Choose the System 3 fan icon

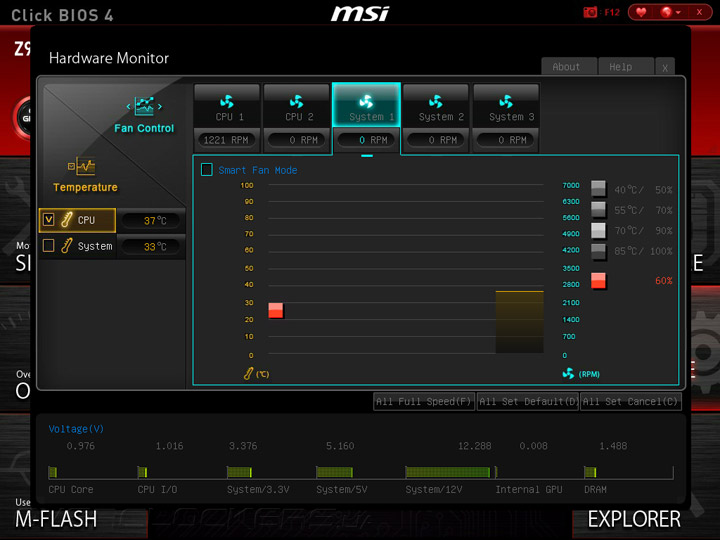coord(506,101)
